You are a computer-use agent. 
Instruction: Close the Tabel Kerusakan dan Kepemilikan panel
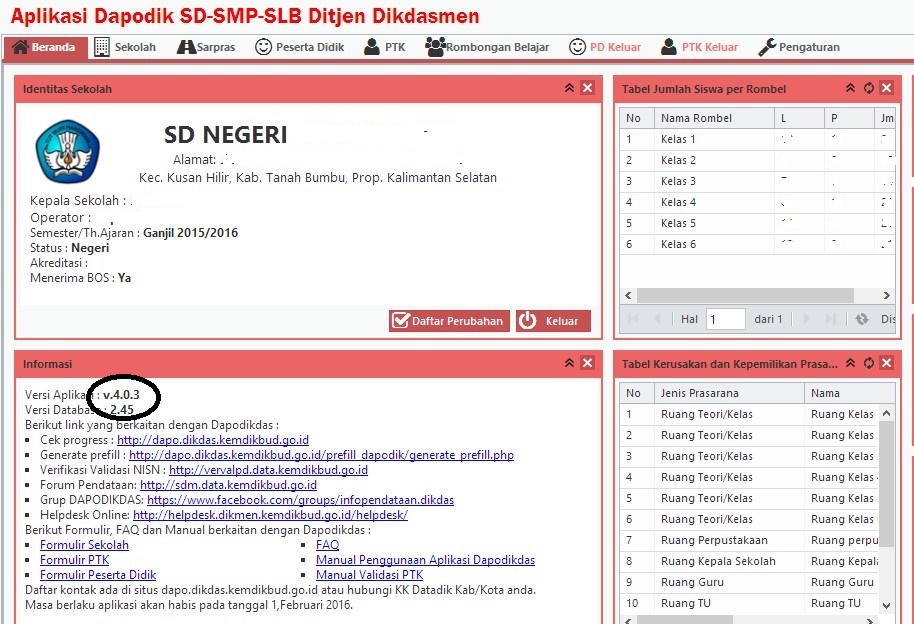887,363
